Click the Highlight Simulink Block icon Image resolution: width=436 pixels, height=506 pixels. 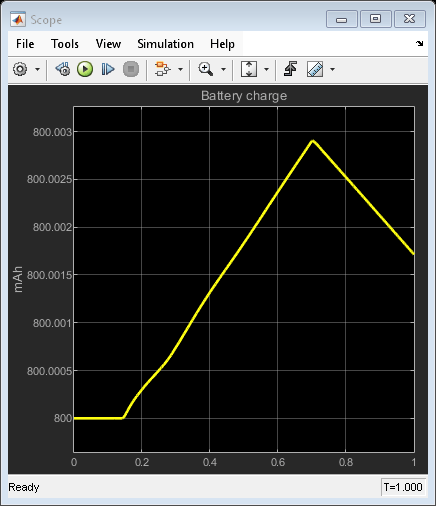pyautogui.click(x=162, y=69)
